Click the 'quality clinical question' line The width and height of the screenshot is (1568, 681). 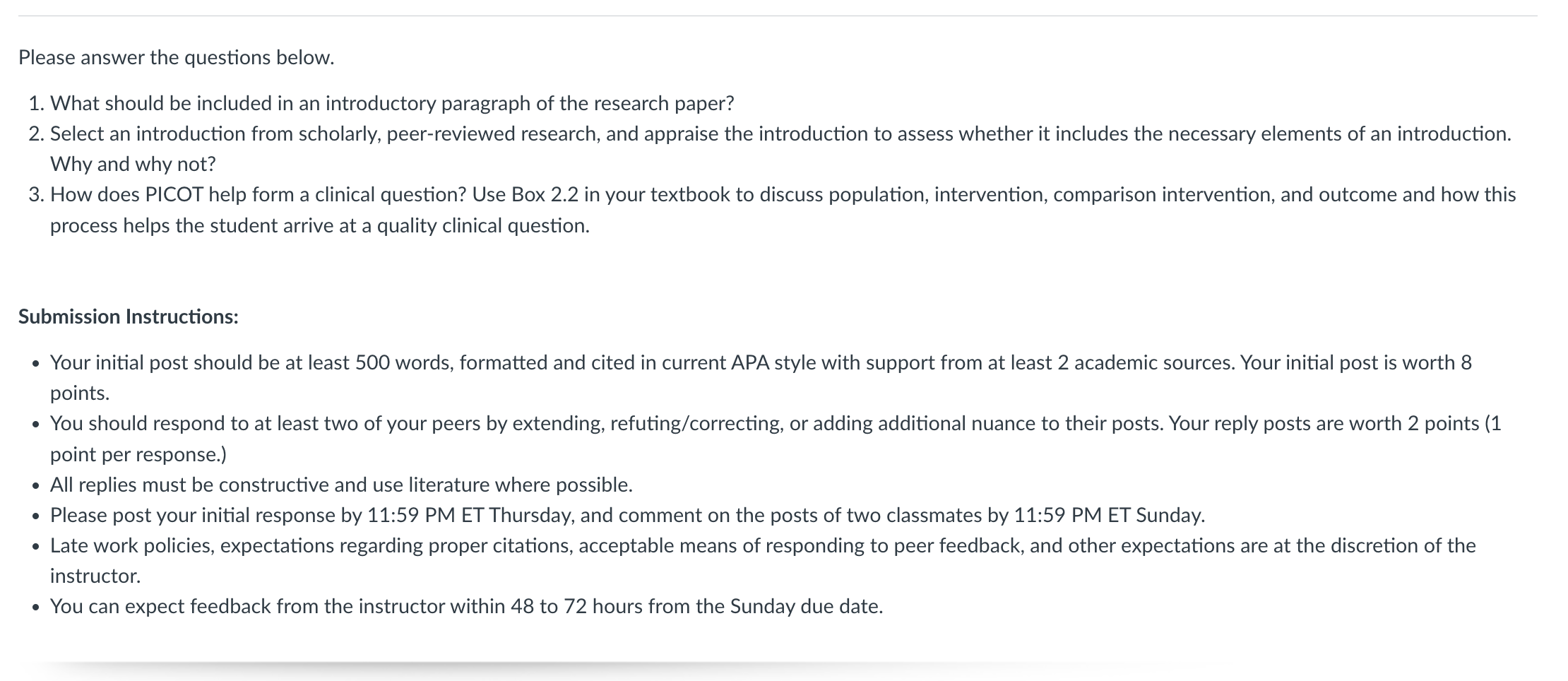click(x=319, y=225)
